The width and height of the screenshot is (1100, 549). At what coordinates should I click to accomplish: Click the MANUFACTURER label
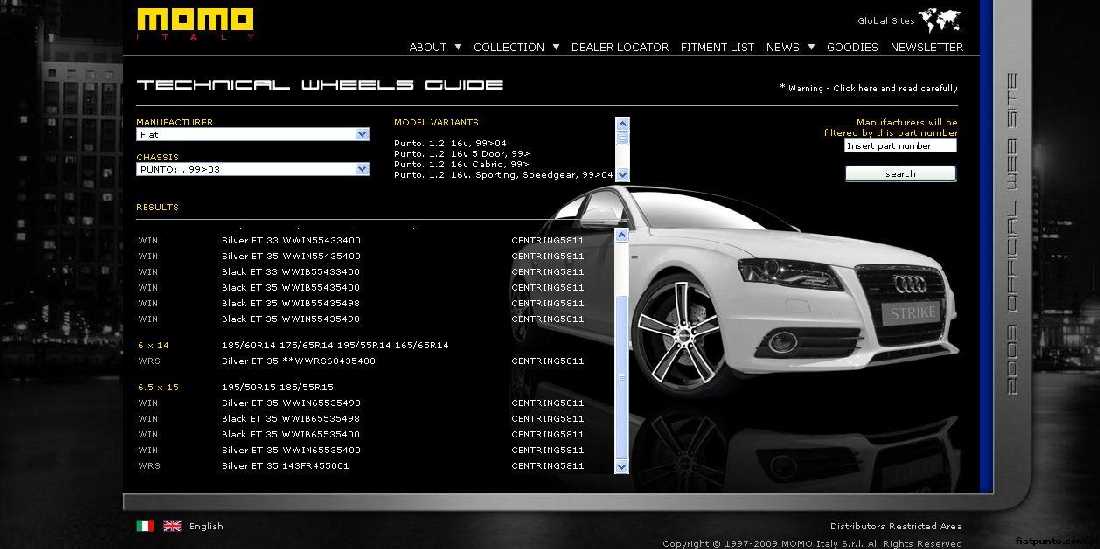tap(175, 122)
